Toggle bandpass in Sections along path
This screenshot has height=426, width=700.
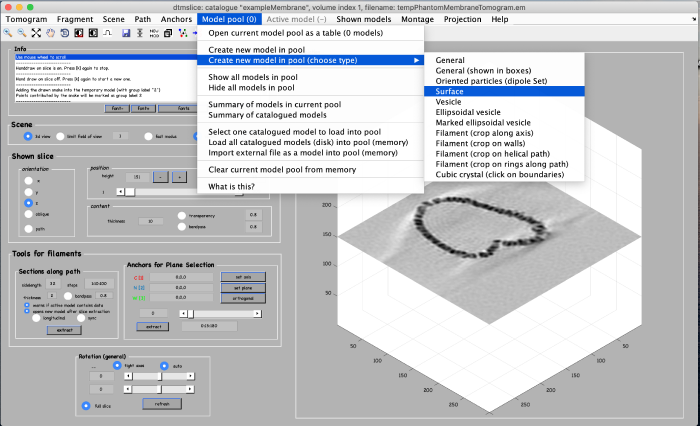(68, 296)
